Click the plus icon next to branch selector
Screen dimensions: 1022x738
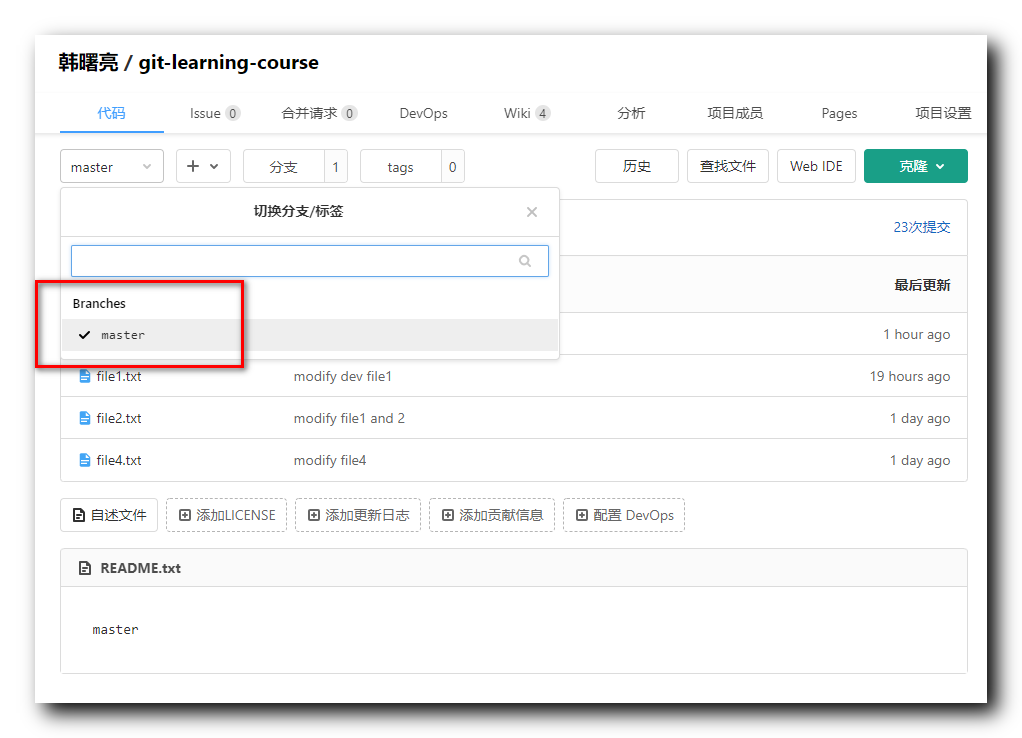193,166
